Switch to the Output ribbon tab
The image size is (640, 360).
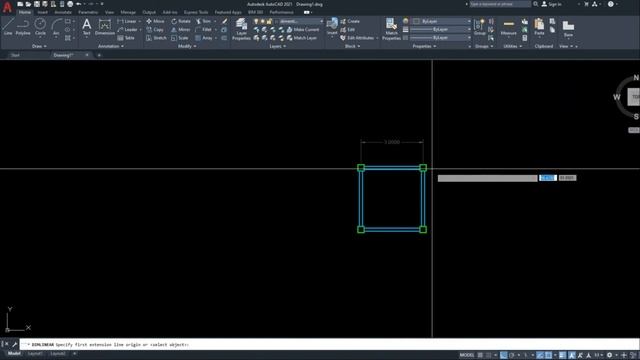point(149,12)
